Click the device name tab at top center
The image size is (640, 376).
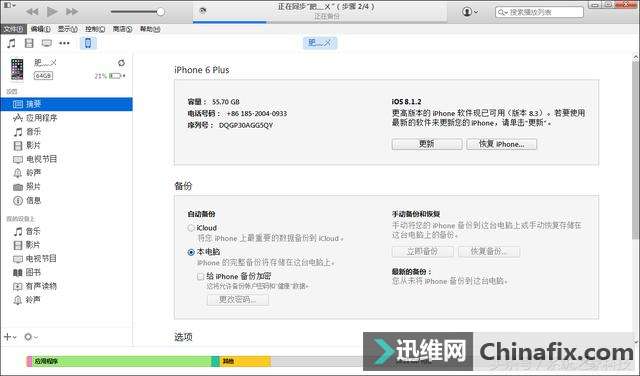[x=320, y=42]
